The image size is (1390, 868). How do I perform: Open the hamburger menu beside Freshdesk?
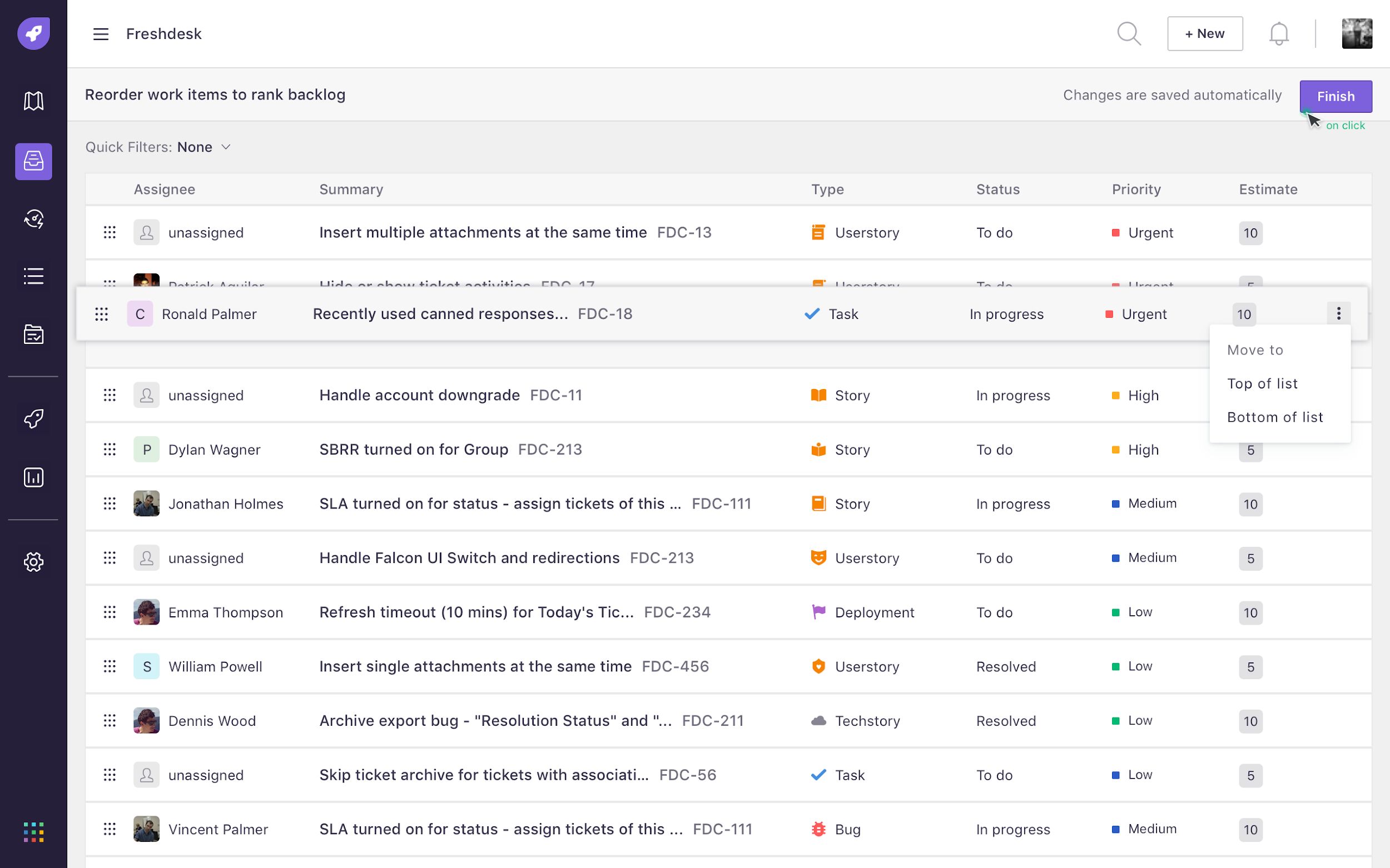point(101,34)
